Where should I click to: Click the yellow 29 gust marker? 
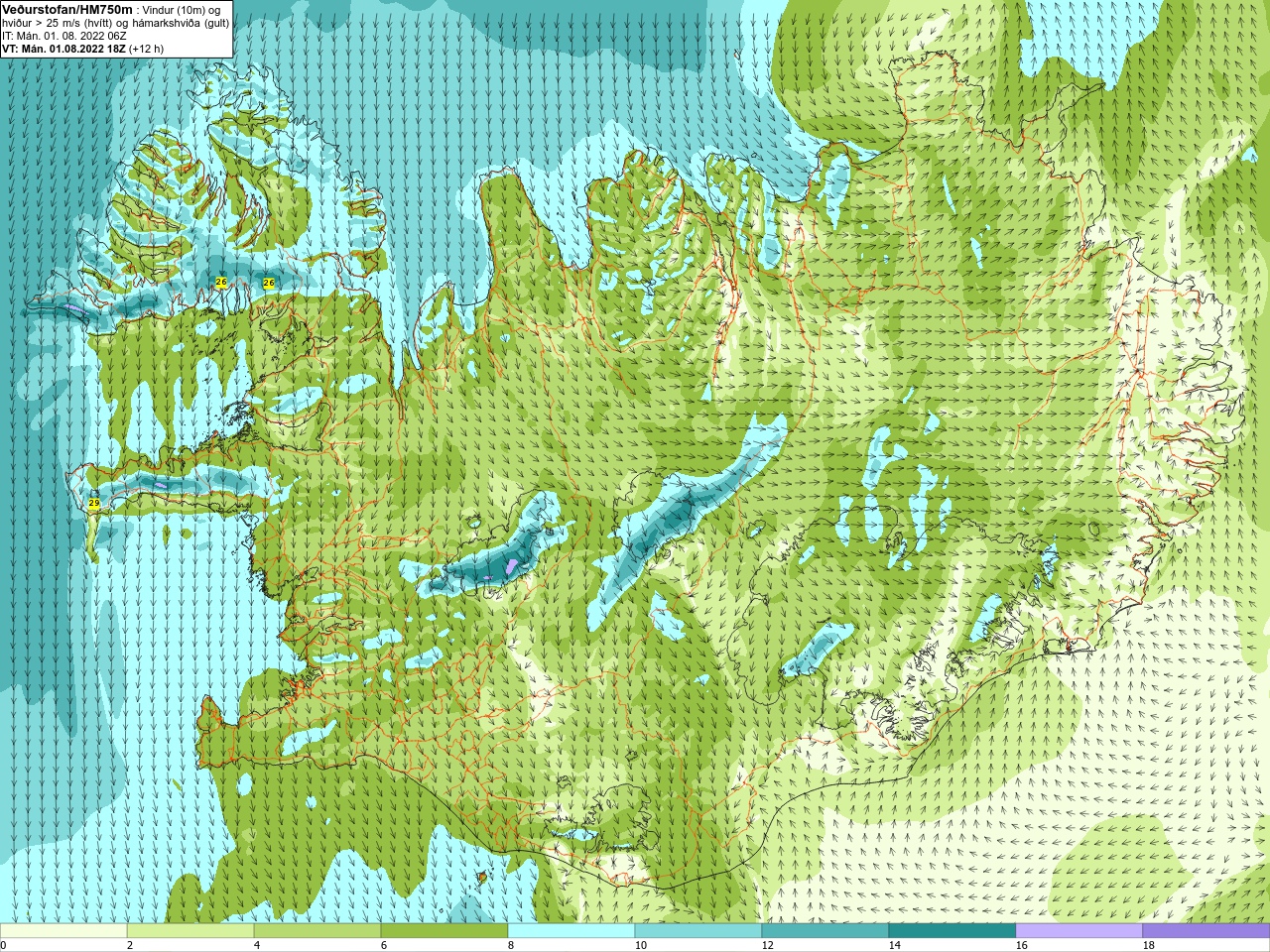click(94, 504)
